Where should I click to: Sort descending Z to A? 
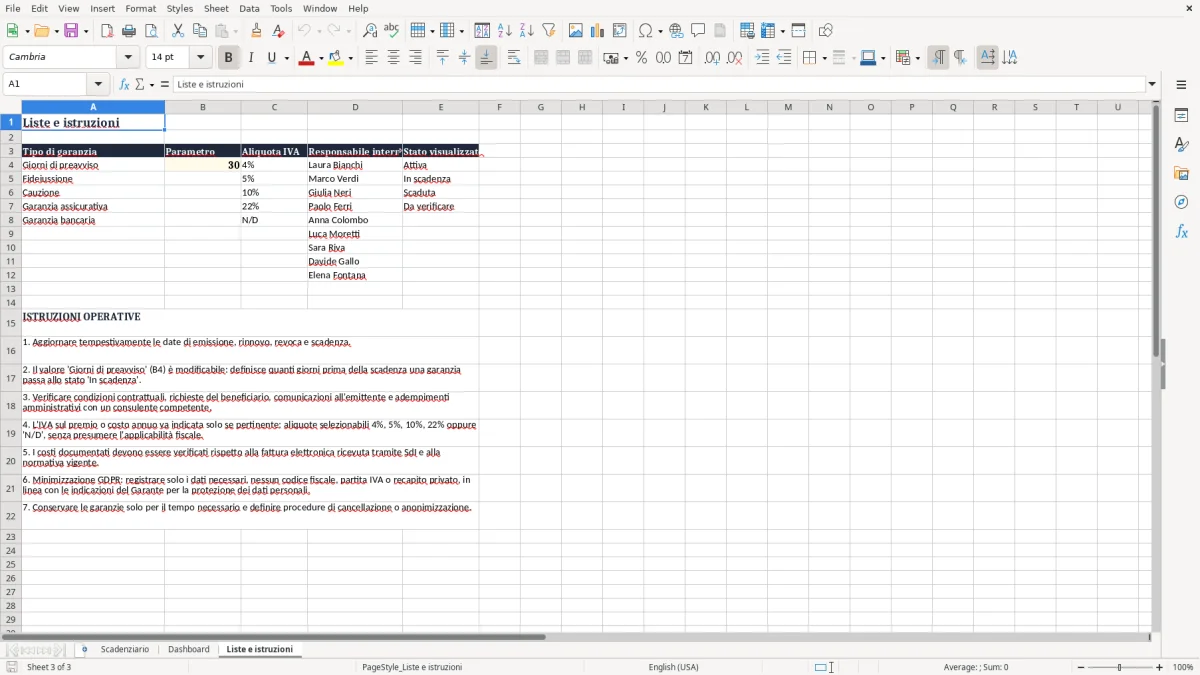(527, 31)
